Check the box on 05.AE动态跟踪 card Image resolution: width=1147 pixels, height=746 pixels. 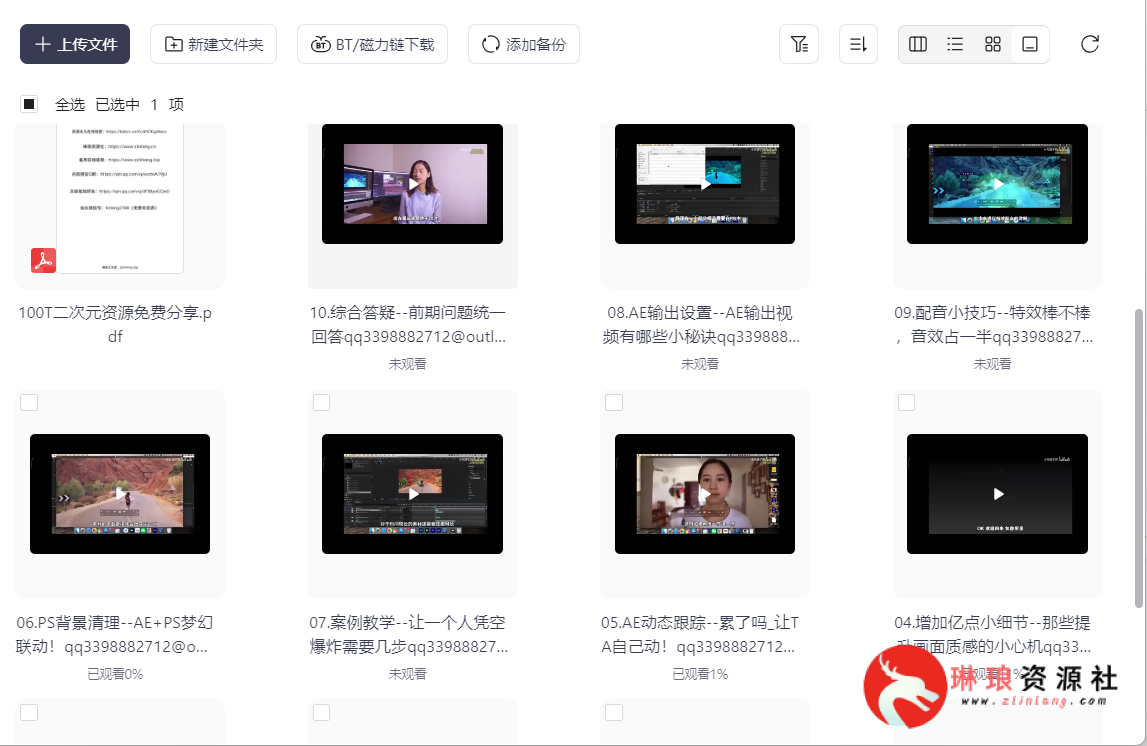coord(614,402)
